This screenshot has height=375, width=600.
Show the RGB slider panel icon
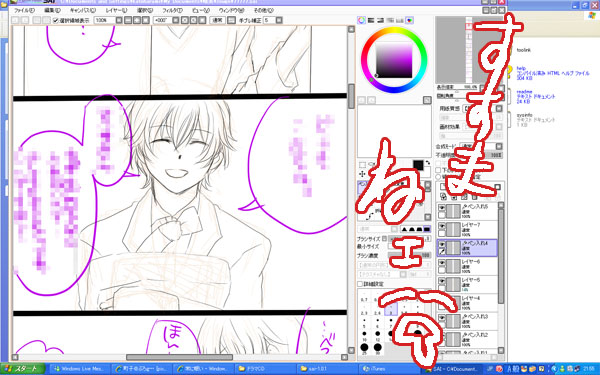(x=371, y=20)
